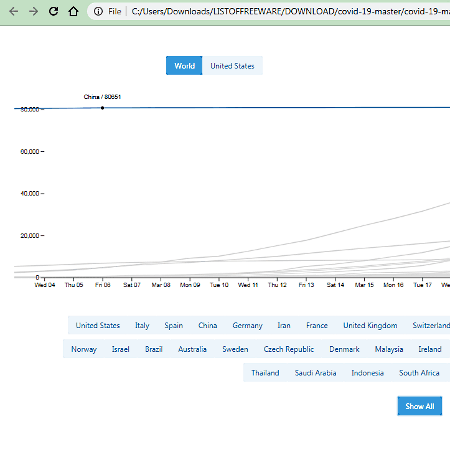Image resolution: width=450 pixels, height=457 pixels.
Task: Click the 60,000 y-axis label
Action: tap(30, 152)
